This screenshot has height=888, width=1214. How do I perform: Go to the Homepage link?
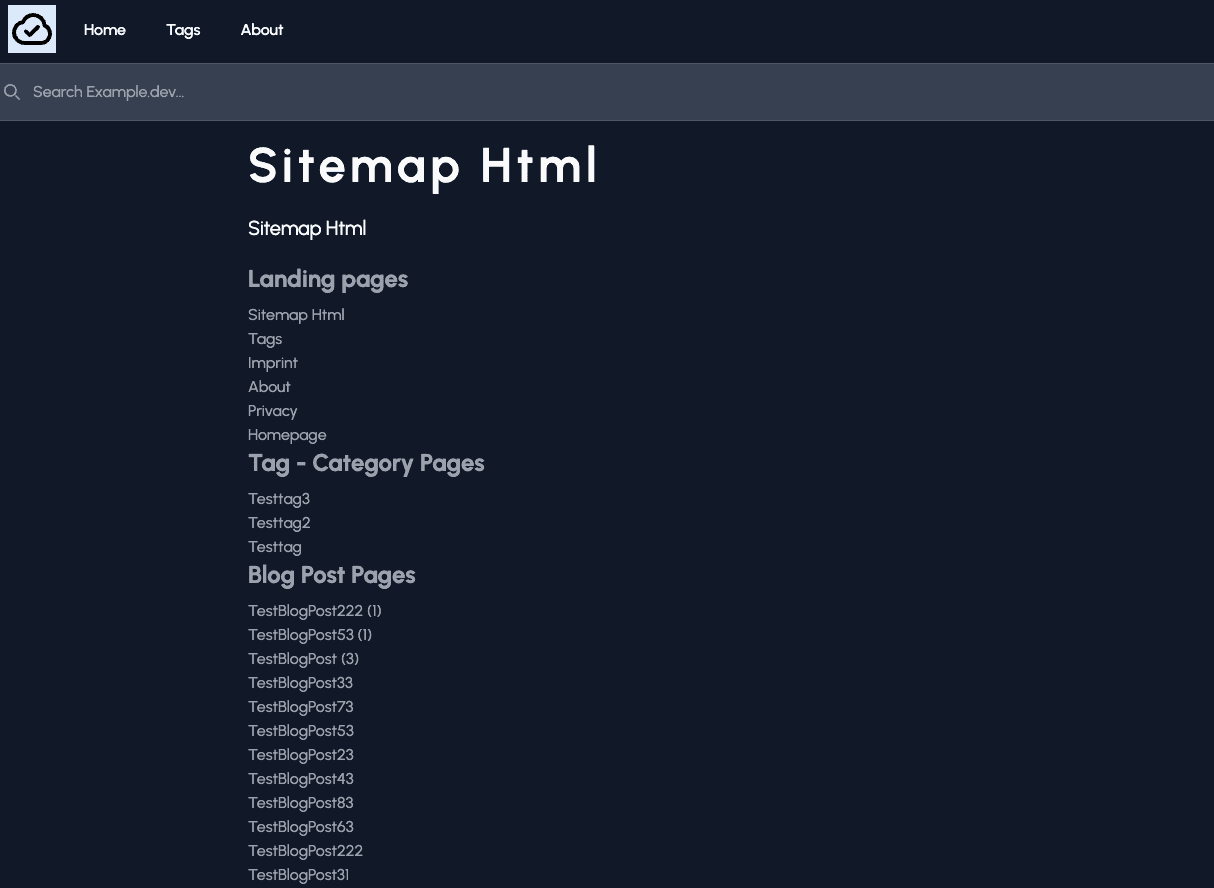click(x=287, y=435)
